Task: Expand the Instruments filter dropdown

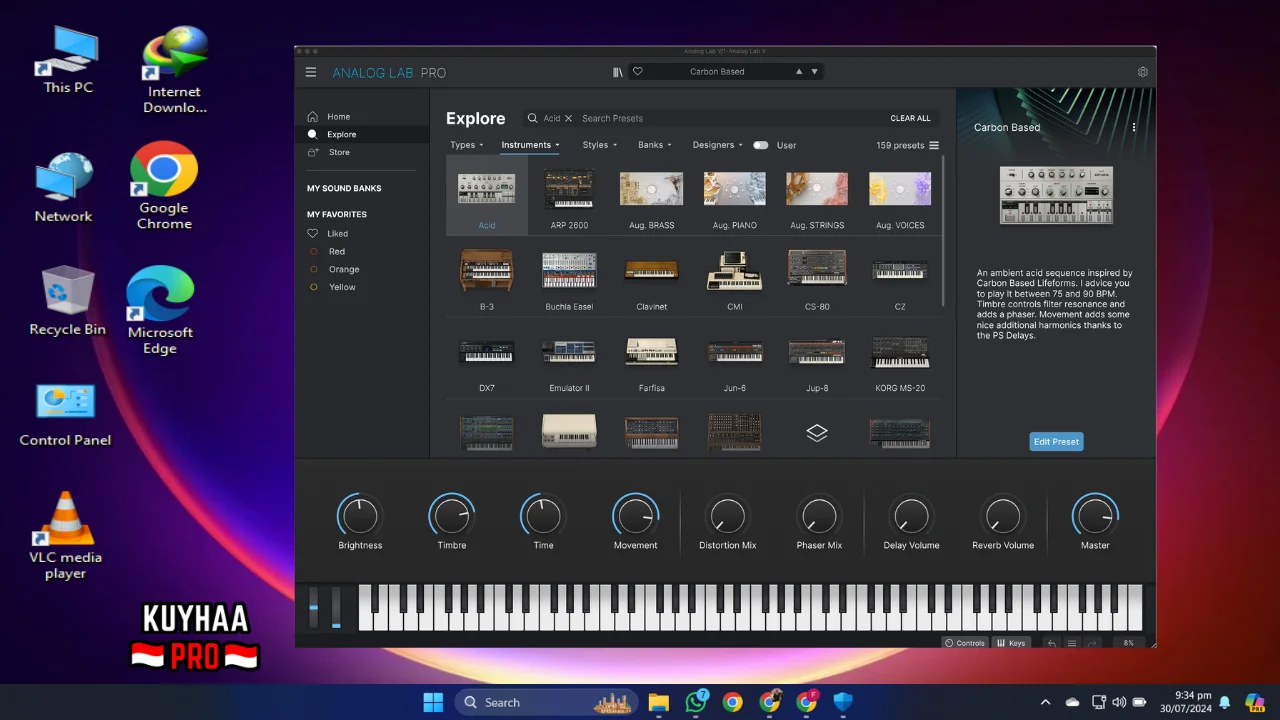Action: pos(530,145)
